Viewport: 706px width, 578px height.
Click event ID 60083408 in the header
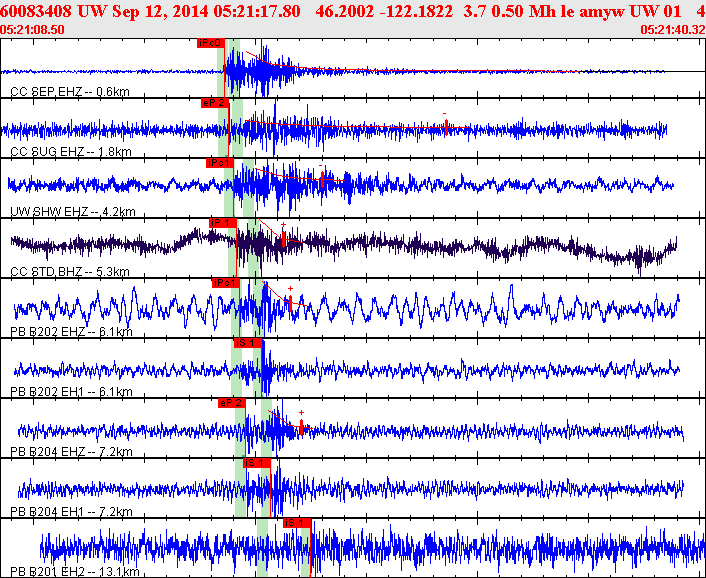click(36, 12)
